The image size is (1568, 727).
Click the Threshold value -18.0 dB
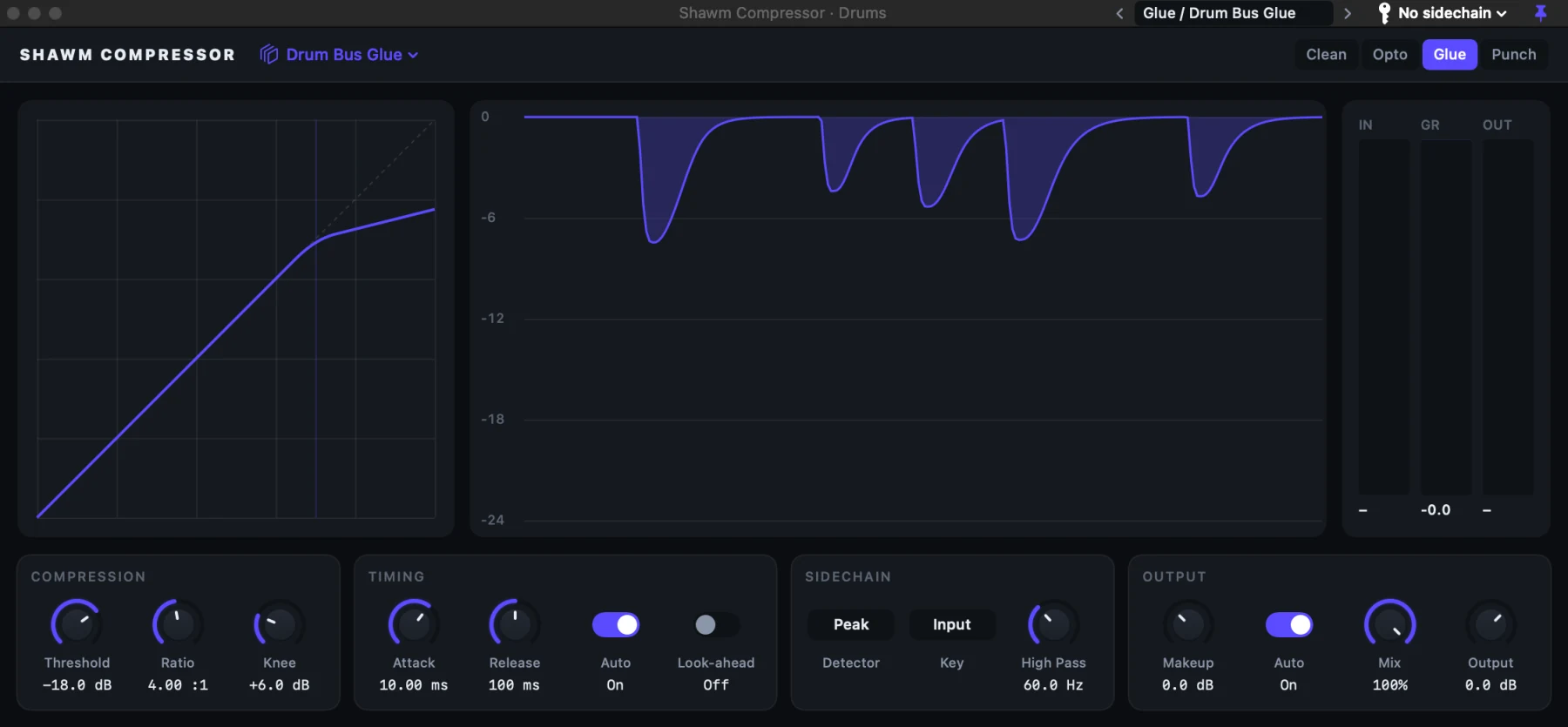[78, 685]
